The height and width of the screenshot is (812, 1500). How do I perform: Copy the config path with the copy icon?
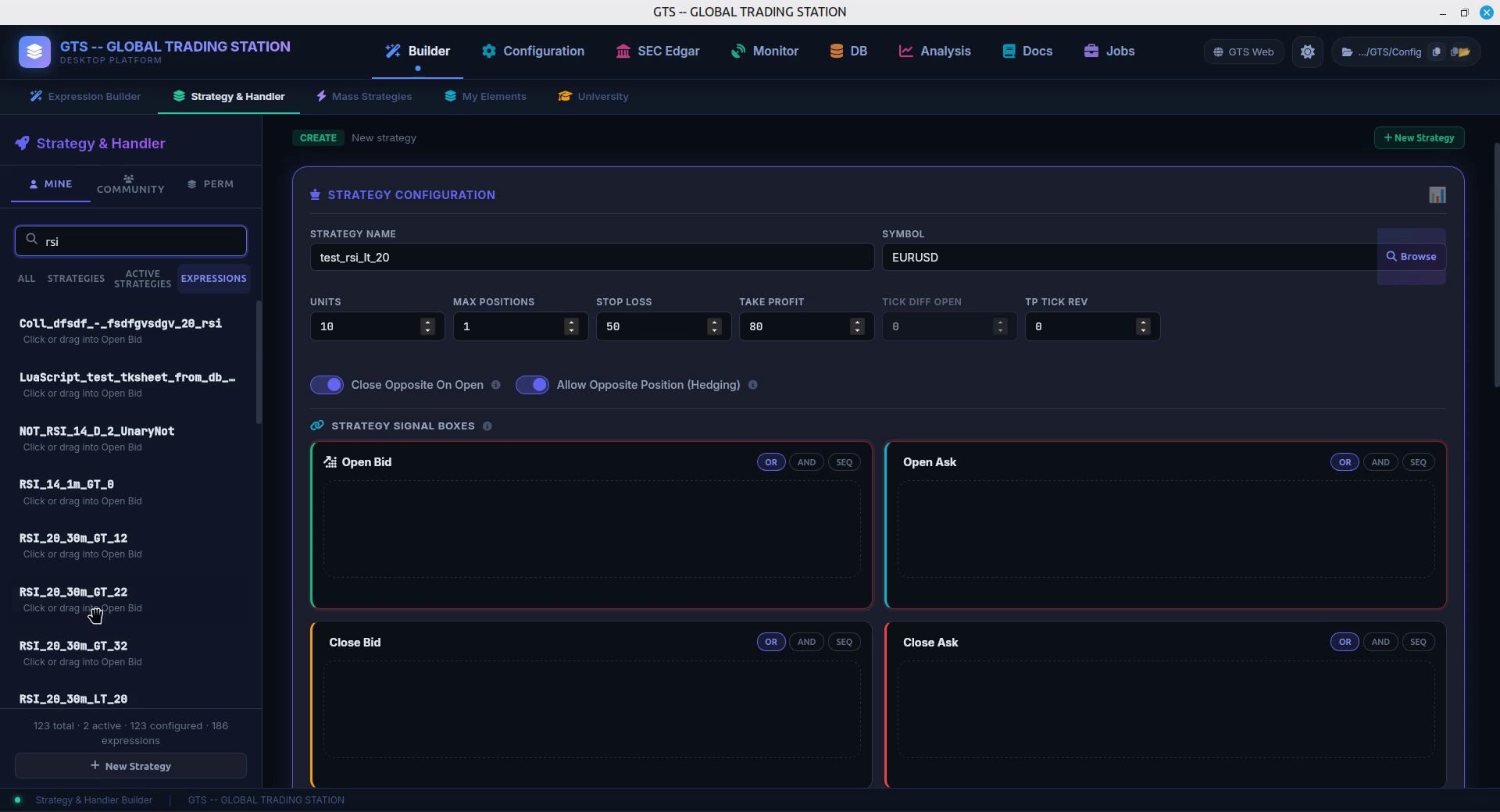[1436, 52]
